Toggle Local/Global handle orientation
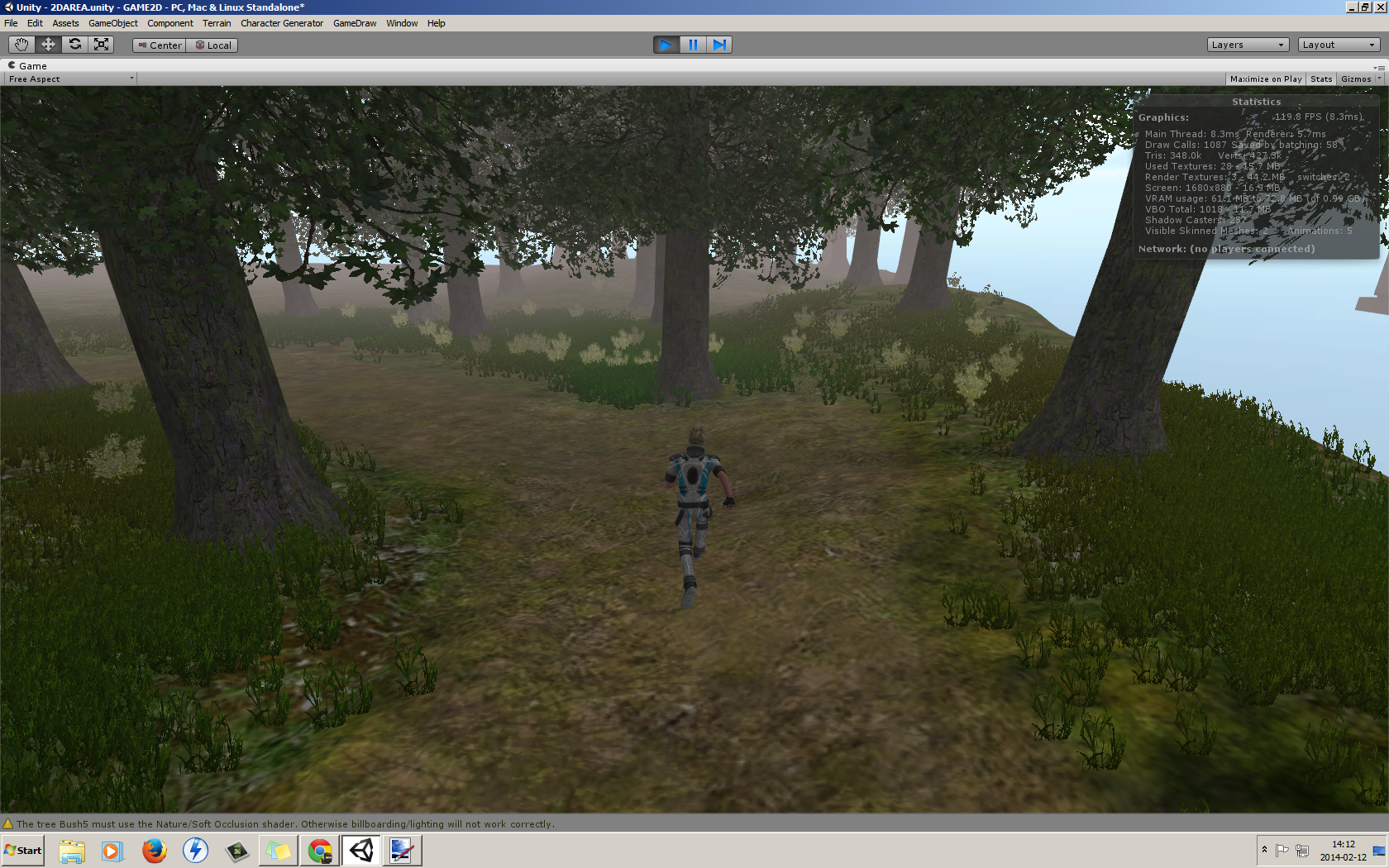 coord(212,45)
